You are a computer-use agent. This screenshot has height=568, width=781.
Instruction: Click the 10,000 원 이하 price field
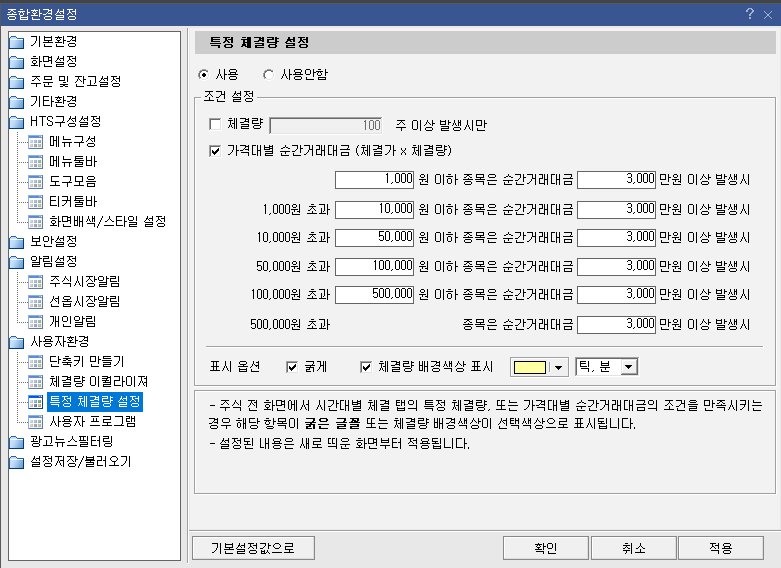tap(375, 209)
